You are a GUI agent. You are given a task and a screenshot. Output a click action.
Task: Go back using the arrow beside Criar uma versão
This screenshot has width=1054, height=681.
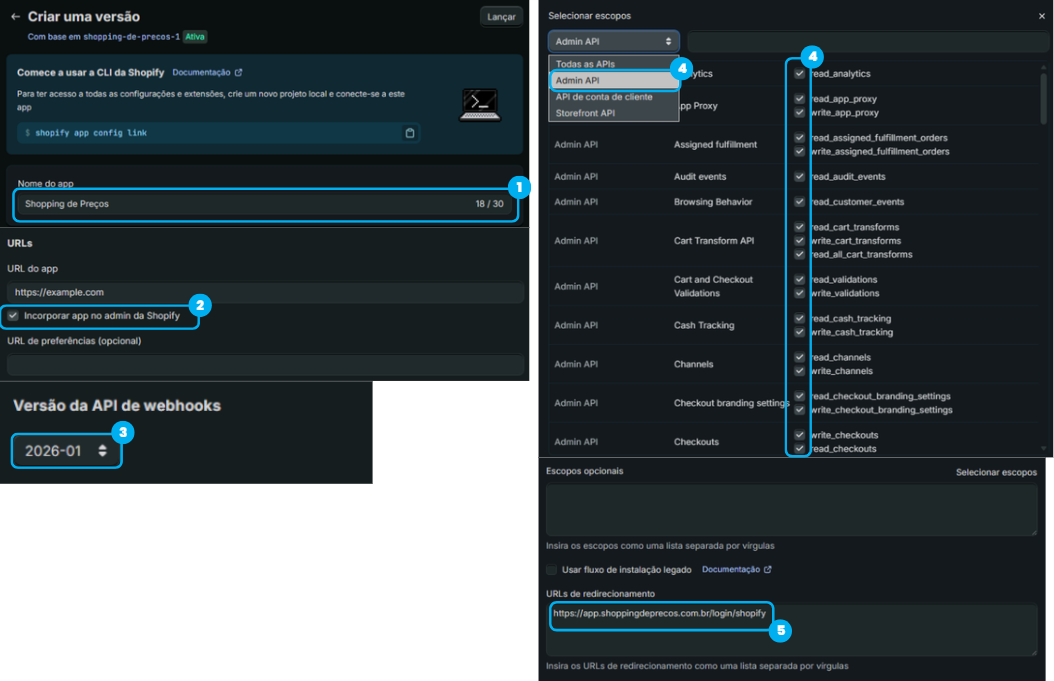(x=15, y=17)
